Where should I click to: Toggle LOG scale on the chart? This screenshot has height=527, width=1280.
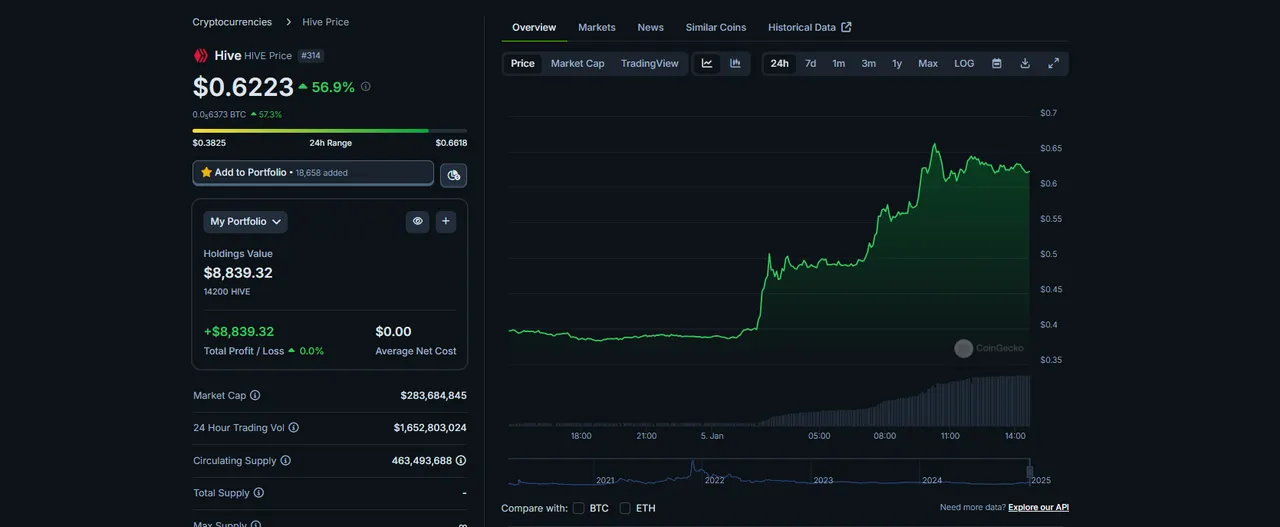(964, 63)
